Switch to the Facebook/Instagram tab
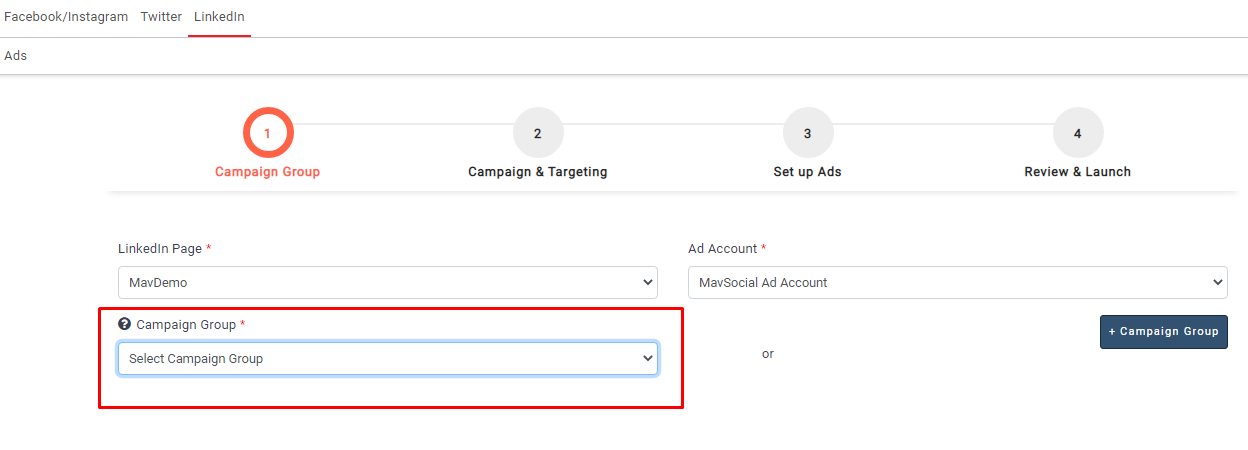The width and height of the screenshot is (1248, 450). 66,17
